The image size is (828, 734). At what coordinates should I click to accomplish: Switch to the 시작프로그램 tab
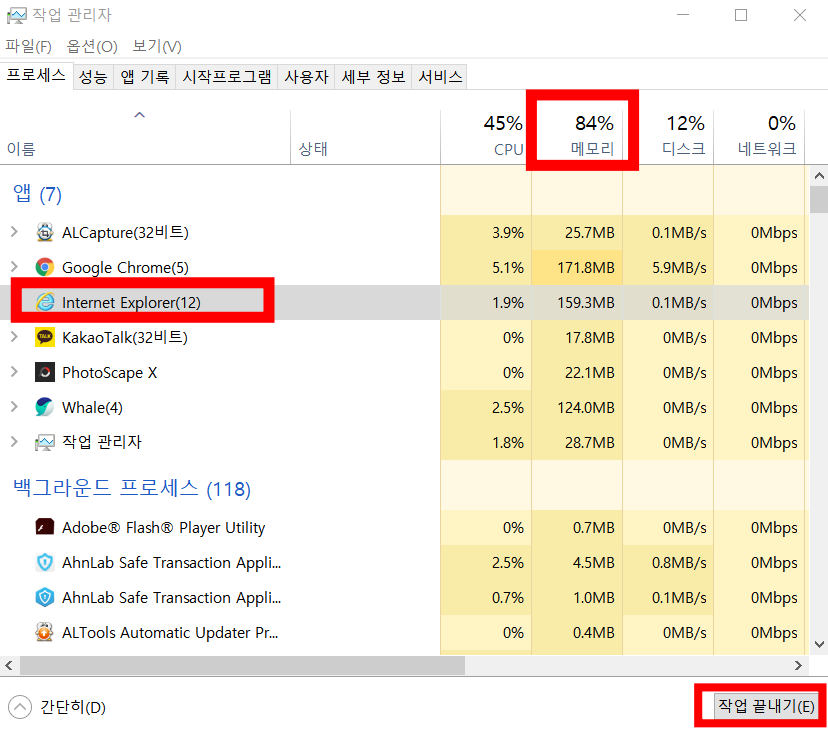(x=227, y=77)
